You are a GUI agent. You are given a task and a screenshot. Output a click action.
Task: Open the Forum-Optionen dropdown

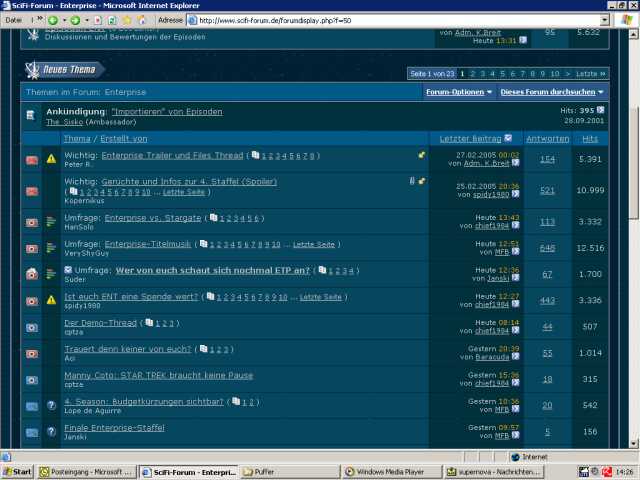coord(459,92)
